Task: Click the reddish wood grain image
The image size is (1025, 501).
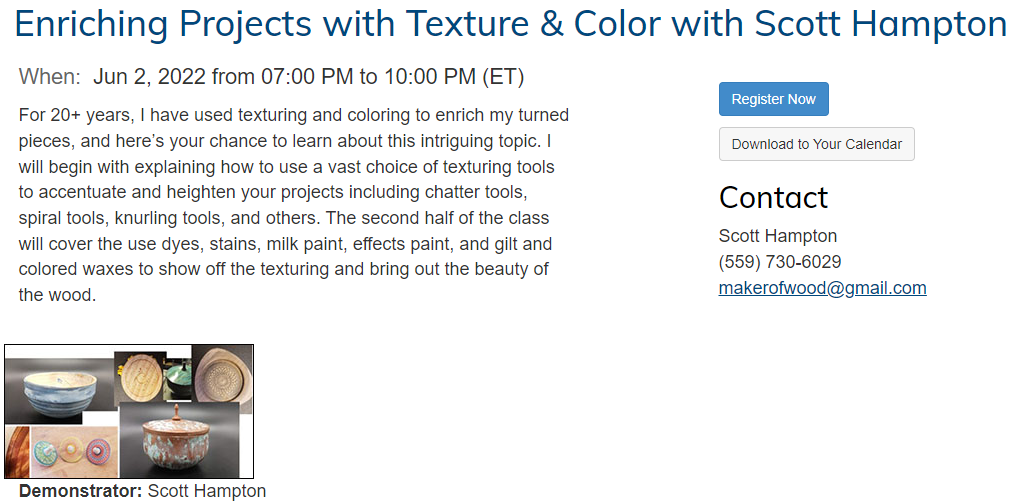Action: click(x=17, y=452)
